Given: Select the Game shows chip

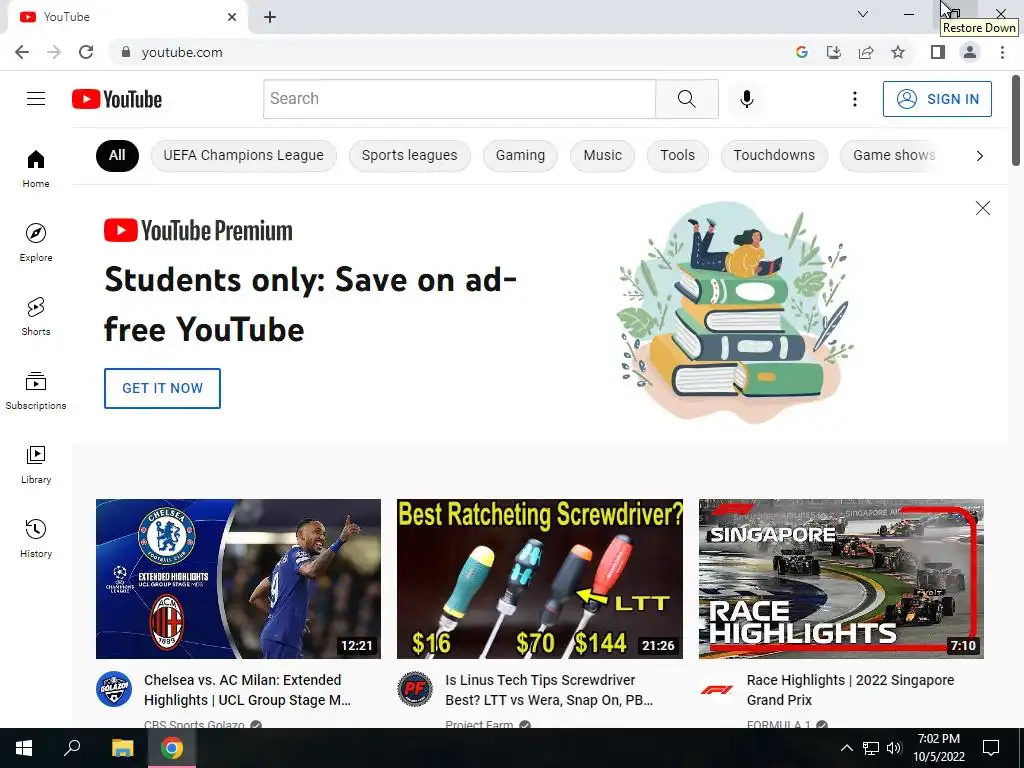Looking at the screenshot, I should pos(893,155).
